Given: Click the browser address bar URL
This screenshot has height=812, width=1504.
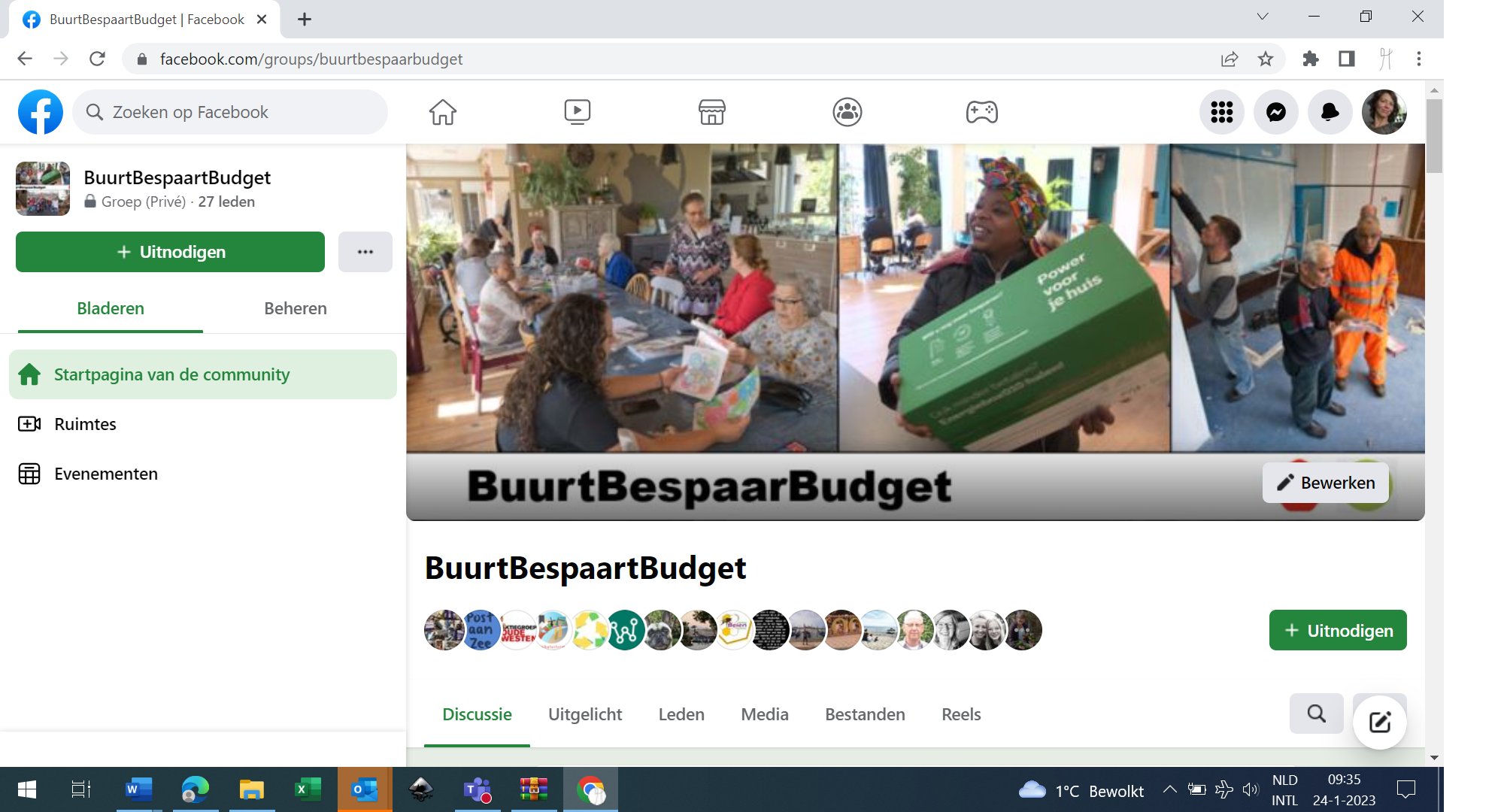Looking at the screenshot, I should 311,59.
